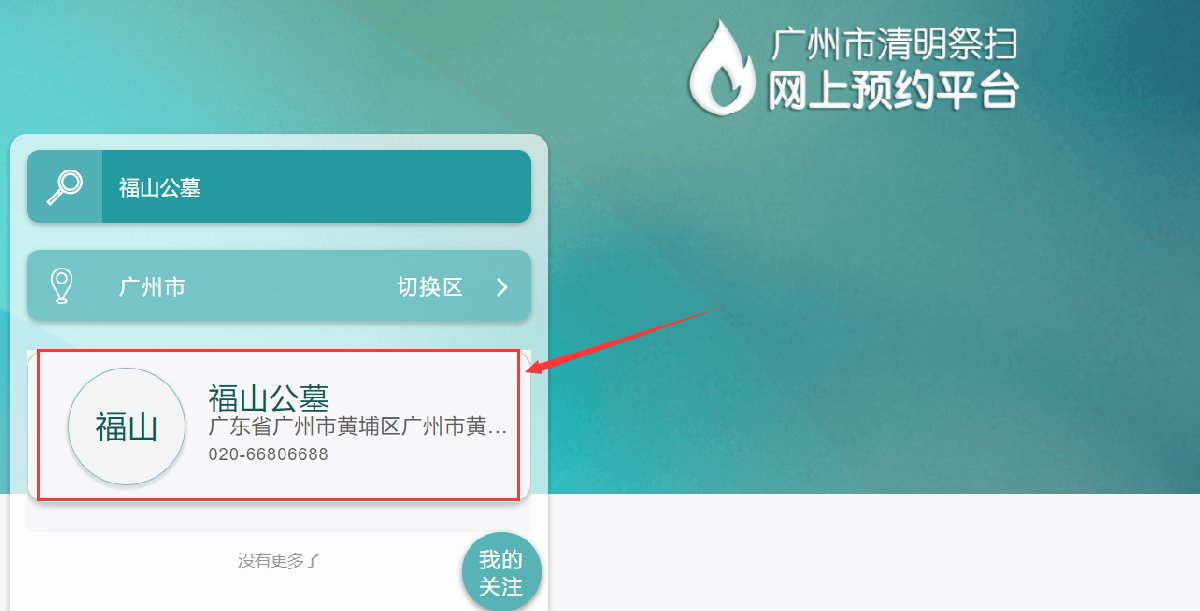Click the flame logo icon
The width and height of the screenshot is (1200, 611).
coord(722,66)
